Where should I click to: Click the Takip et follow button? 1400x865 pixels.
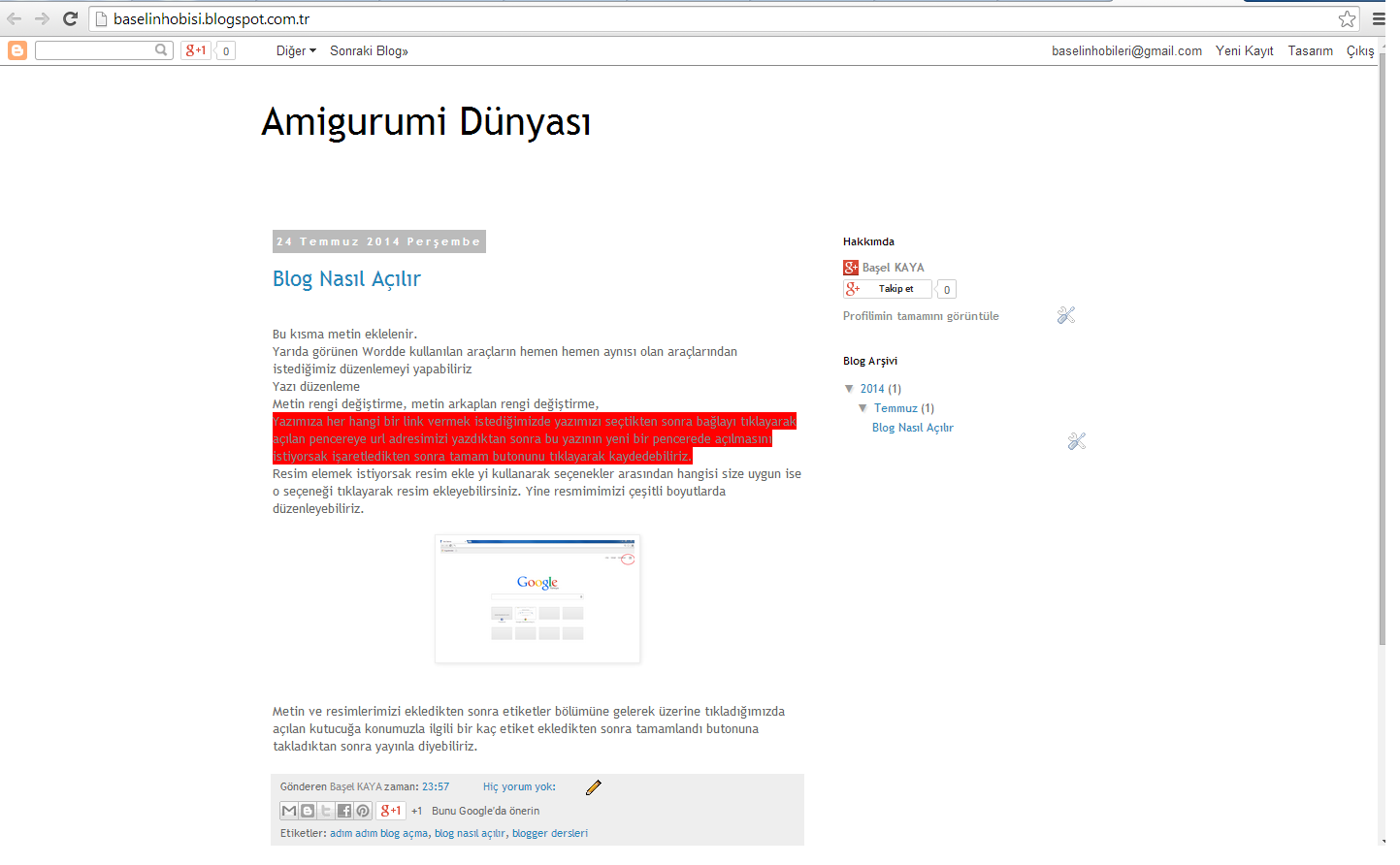point(888,289)
